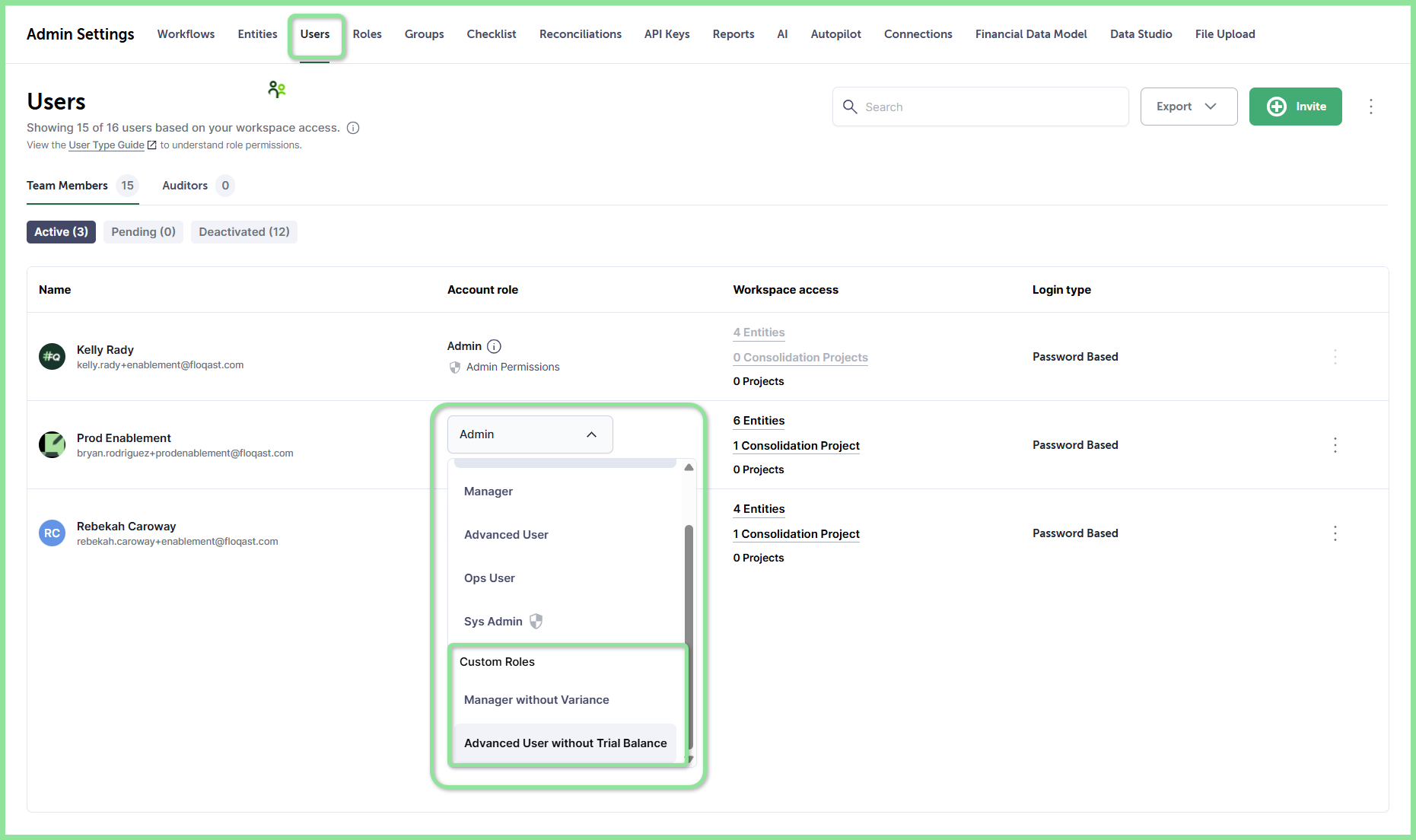Open the Workflows tab

pyautogui.click(x=186, y=34)
